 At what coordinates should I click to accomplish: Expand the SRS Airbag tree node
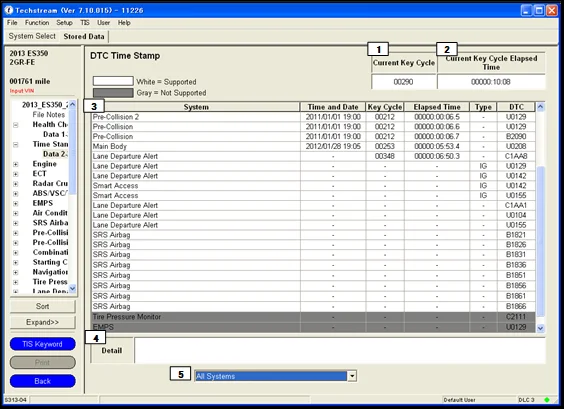coord(15,223)
